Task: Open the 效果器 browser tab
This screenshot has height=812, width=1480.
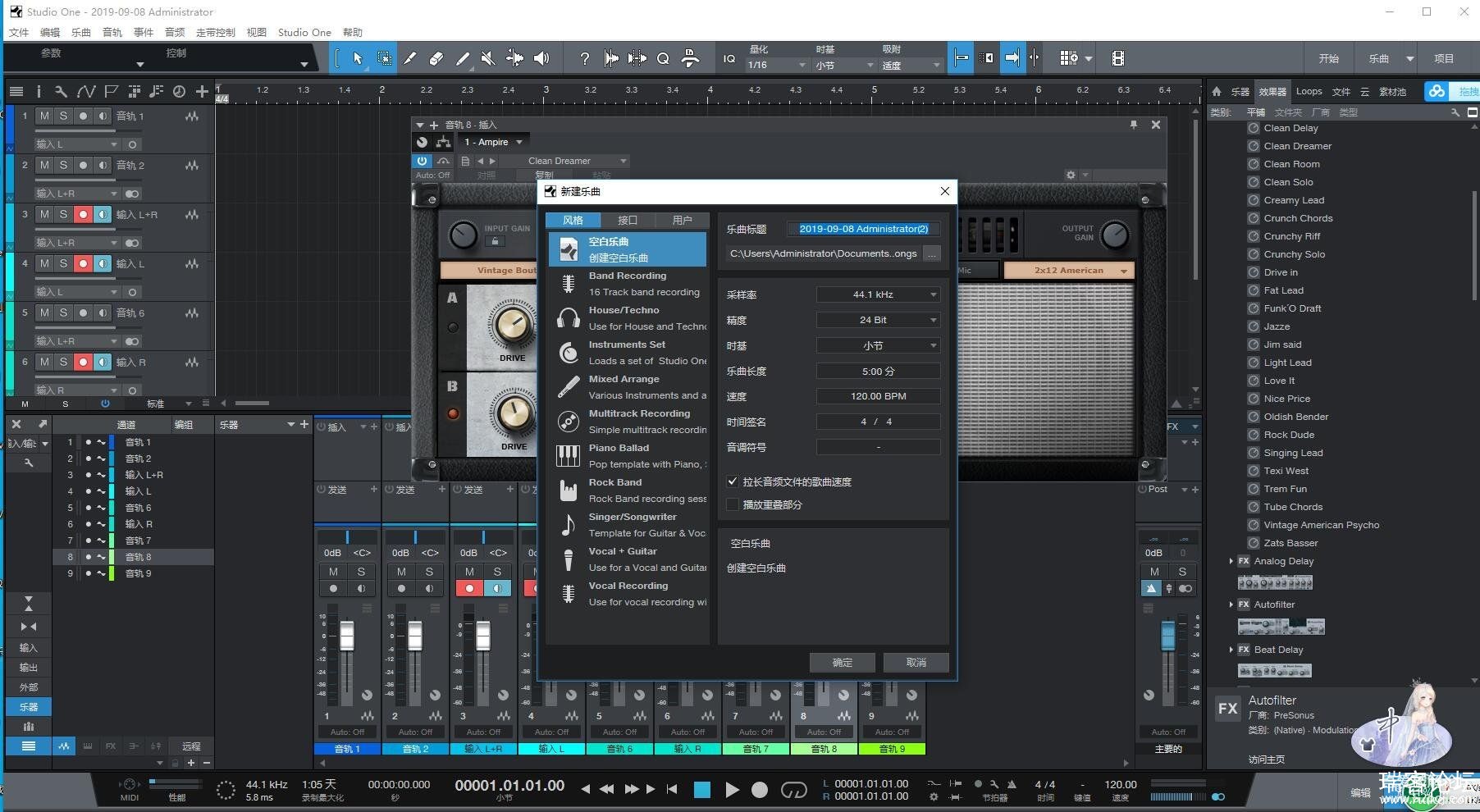Action: [x=1273, y=91]
